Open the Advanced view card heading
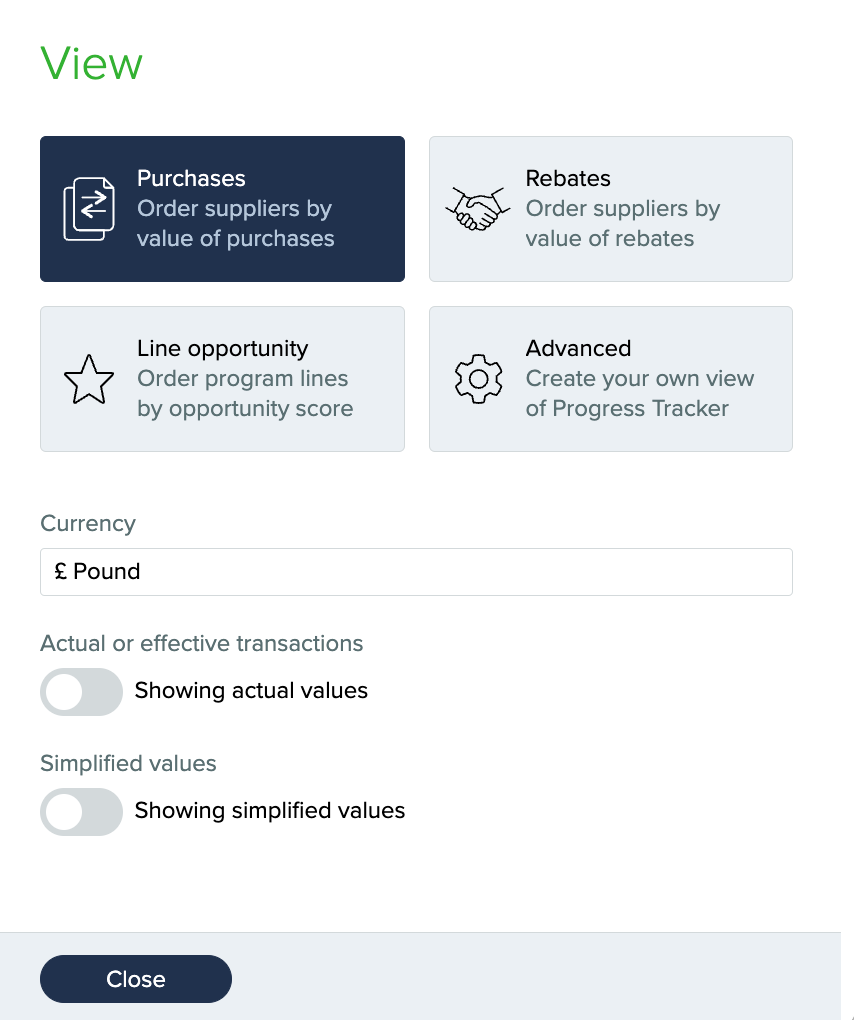This screenshot has width=854, height=1020. 578,349
